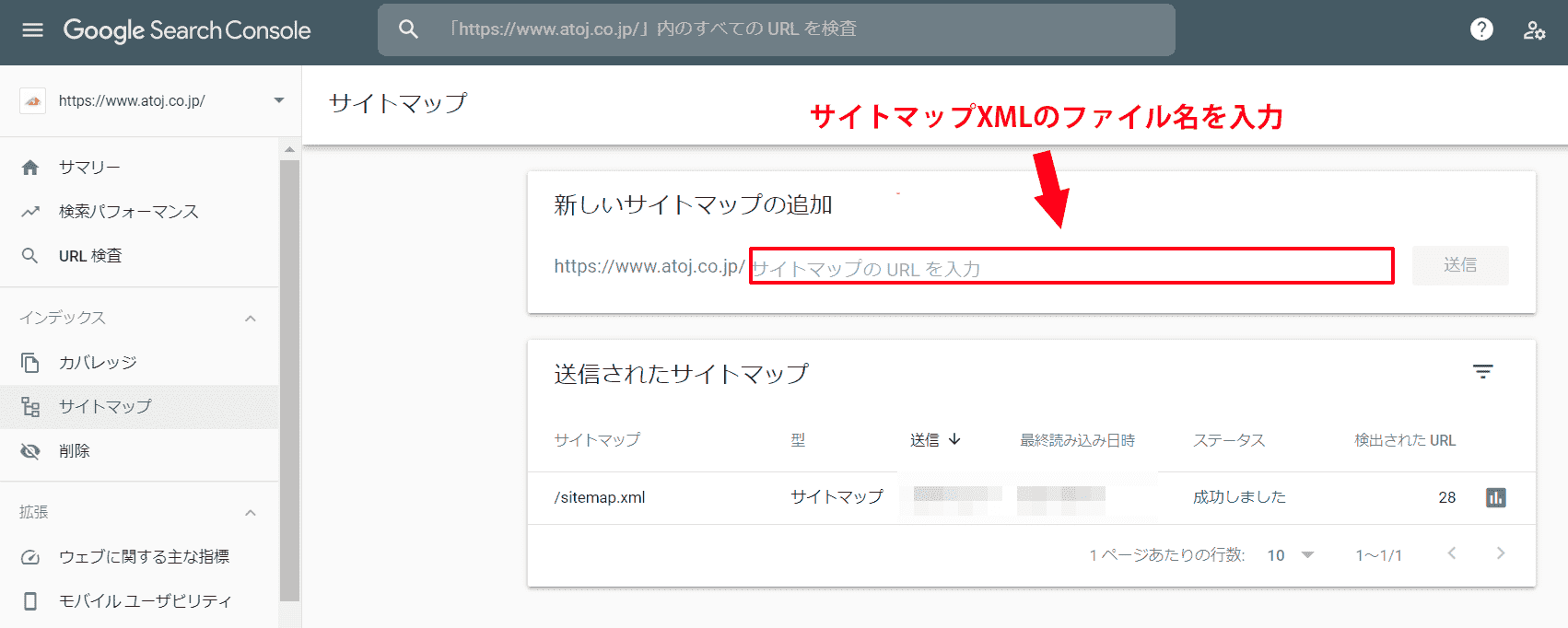Image resolution: width=1568 pixels, height=628 pixels.
Task: Click the sidebar vertical scrollbar
Action: [x=289, y=380]
